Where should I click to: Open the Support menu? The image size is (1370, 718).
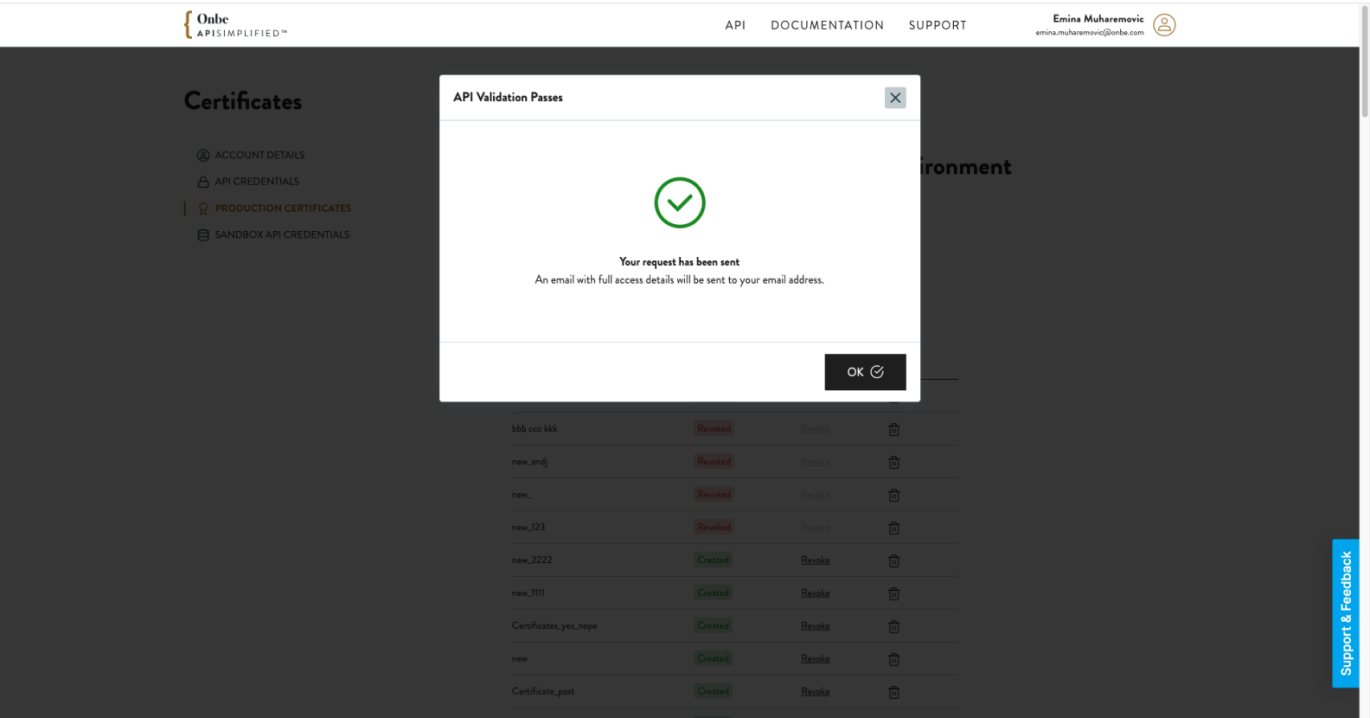937,25
